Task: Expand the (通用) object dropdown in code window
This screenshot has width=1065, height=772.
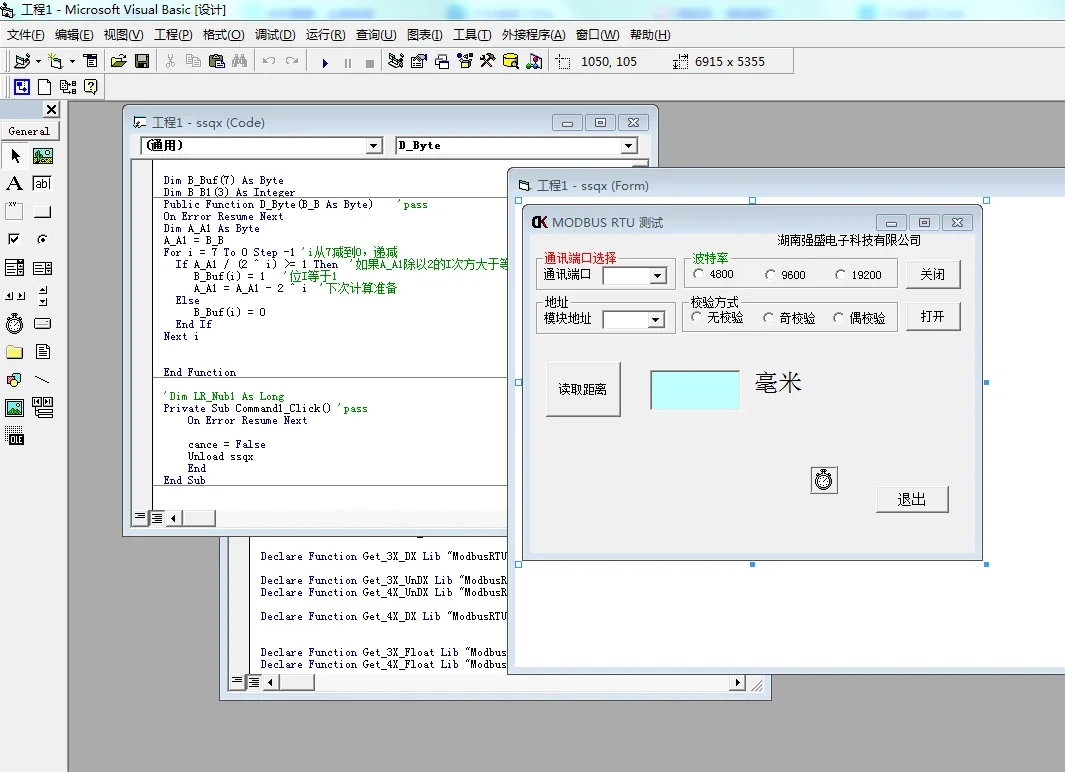Action: tap(374, 146)
